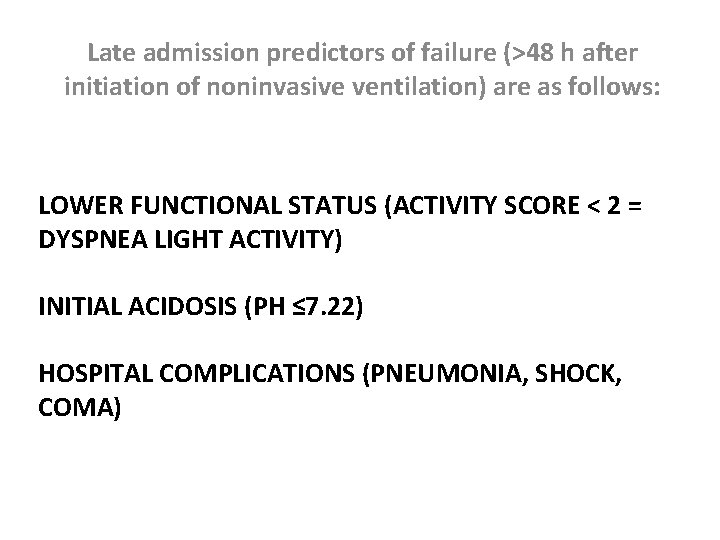This screenshot has height=540, width=720.
Task: Click the 'DYSPNEA LIGHT ACTIVITY)' line
Action: (190, 239)
